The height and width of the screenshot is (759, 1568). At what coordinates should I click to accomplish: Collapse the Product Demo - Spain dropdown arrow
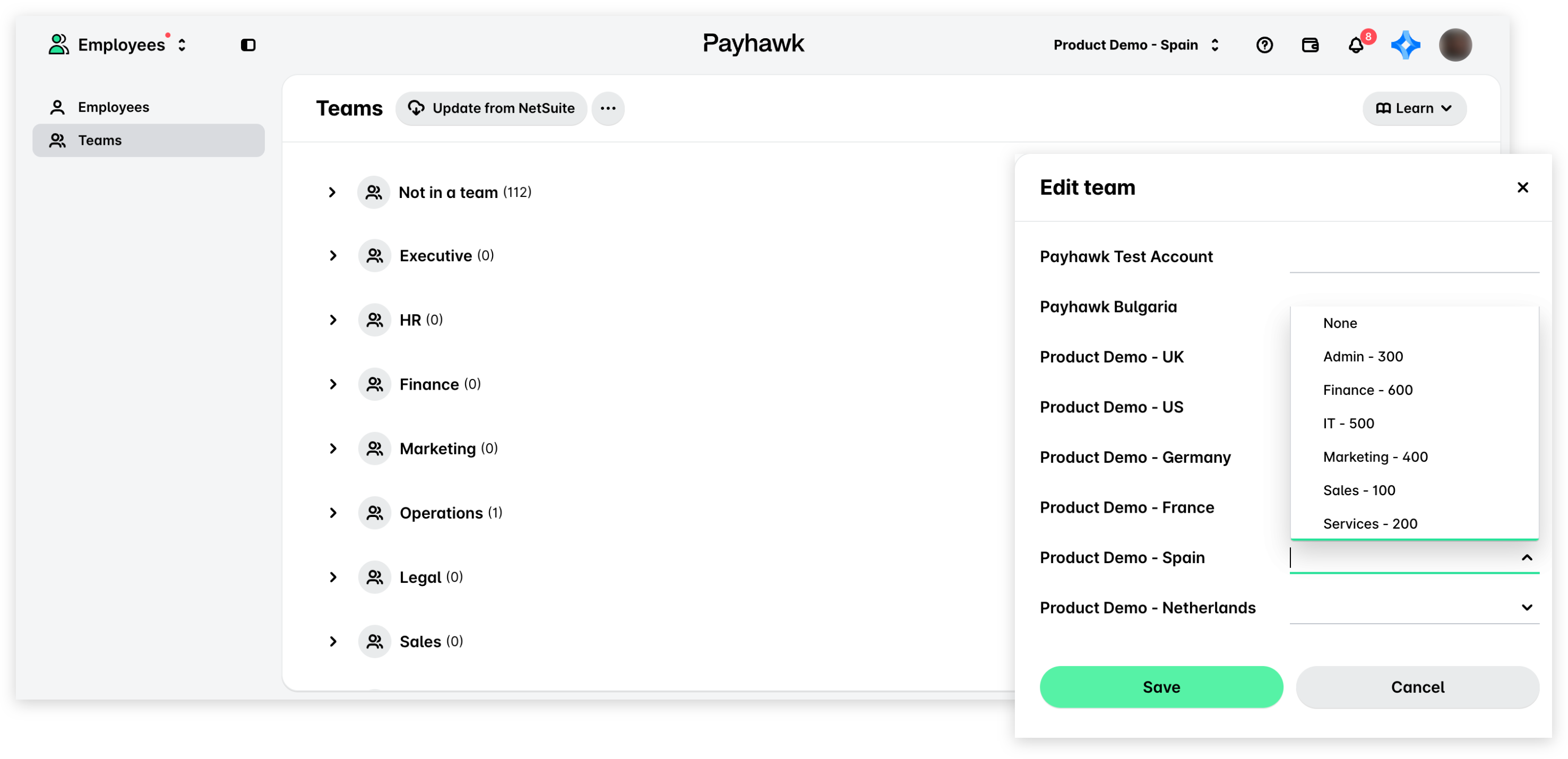1526,557
